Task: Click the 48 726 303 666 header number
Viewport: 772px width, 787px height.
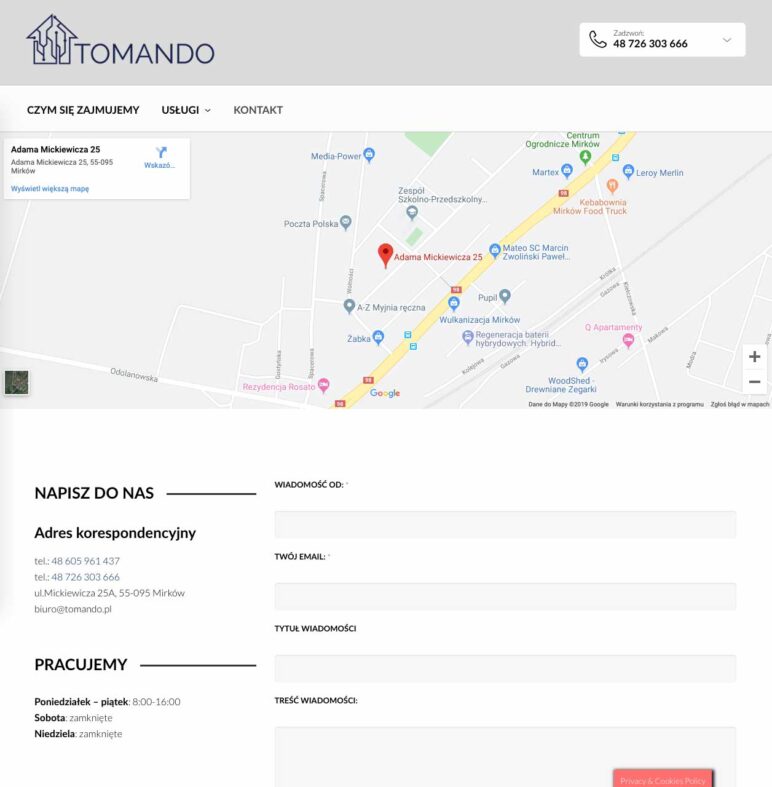Action: [650, 44]
